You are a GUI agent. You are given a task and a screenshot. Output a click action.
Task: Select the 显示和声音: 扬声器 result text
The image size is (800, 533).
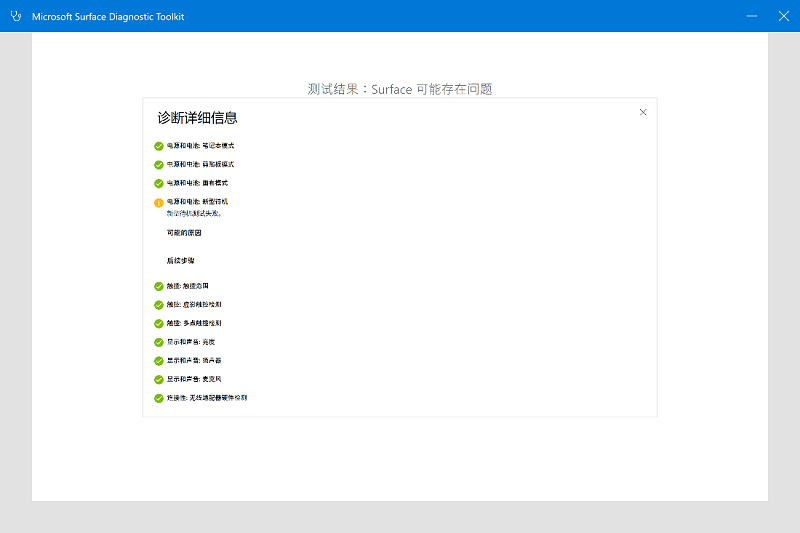[x=194, y=361]
